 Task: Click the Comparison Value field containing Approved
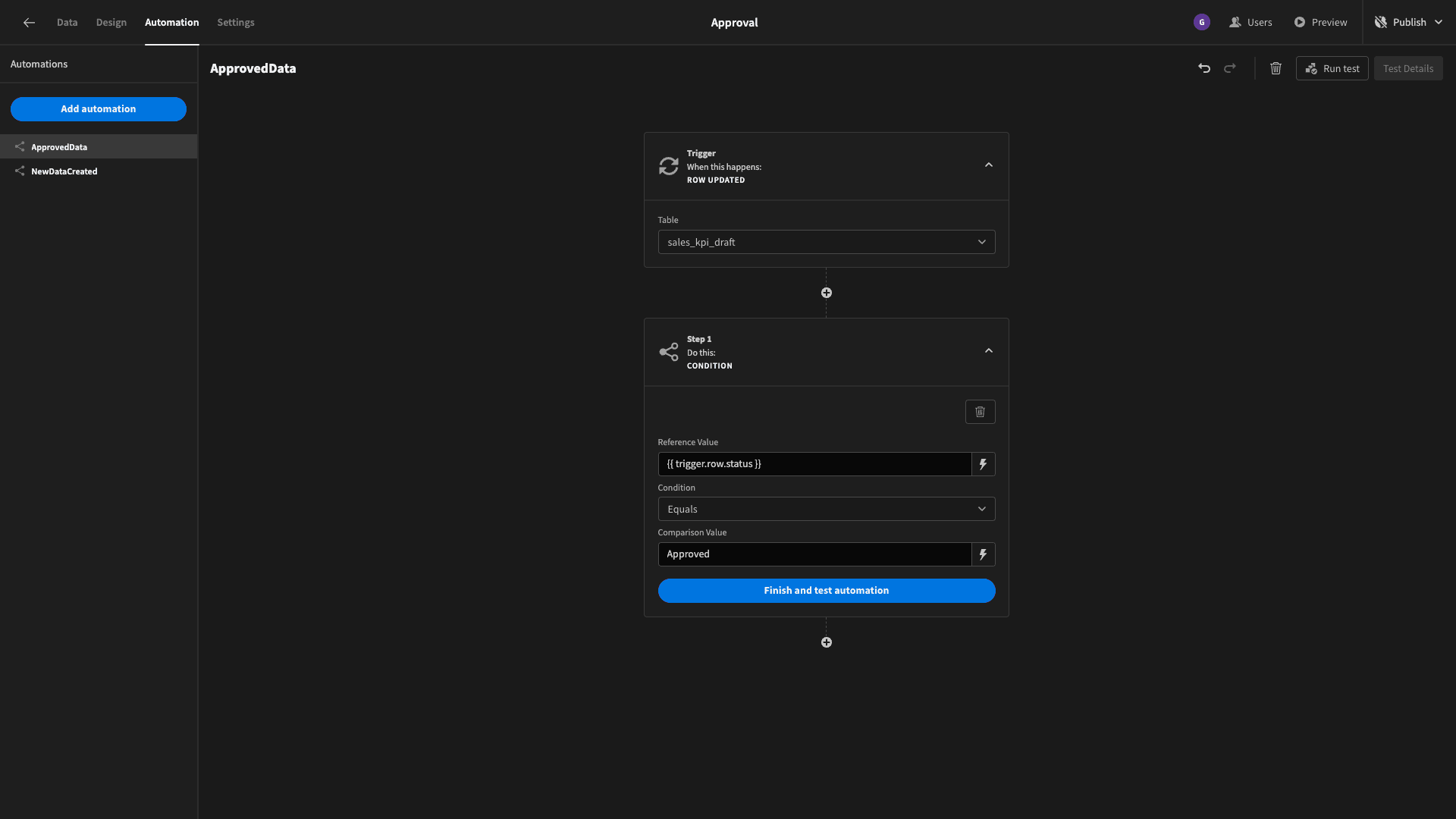click(814, 554)
